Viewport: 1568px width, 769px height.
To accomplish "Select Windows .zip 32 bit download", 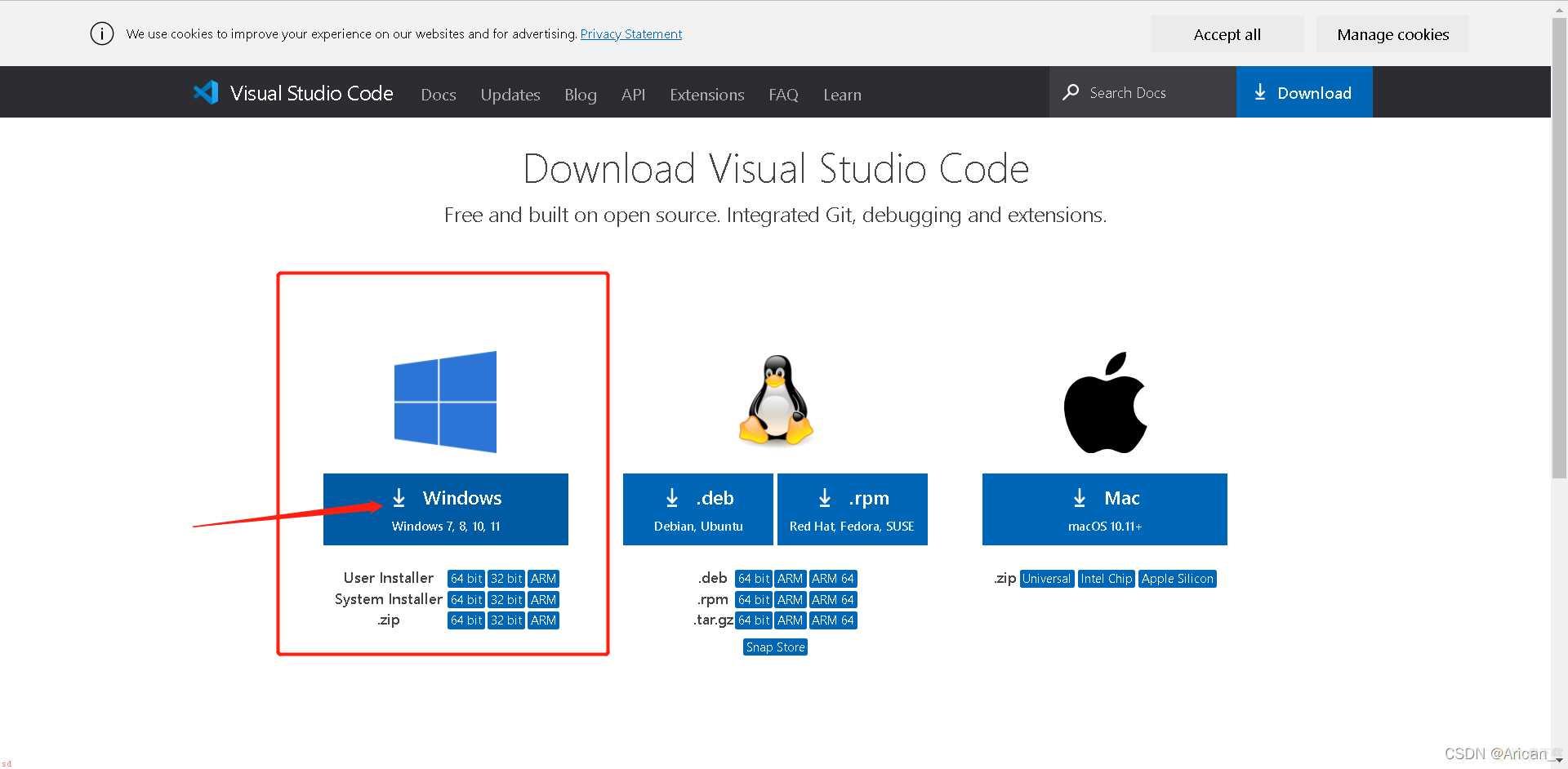I will (506, 620).
